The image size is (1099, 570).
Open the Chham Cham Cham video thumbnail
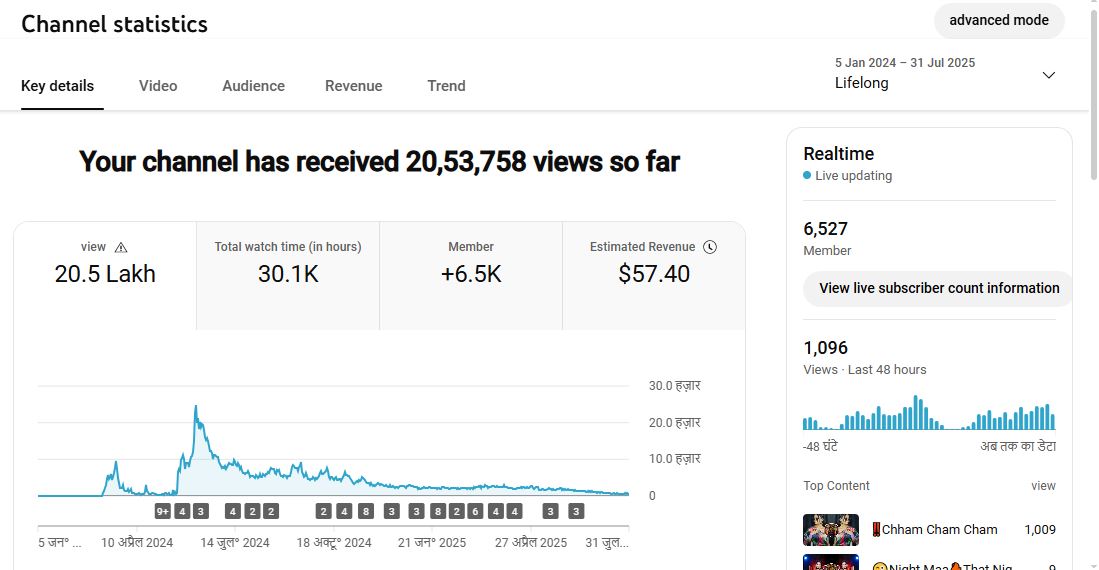coord(830,530)
